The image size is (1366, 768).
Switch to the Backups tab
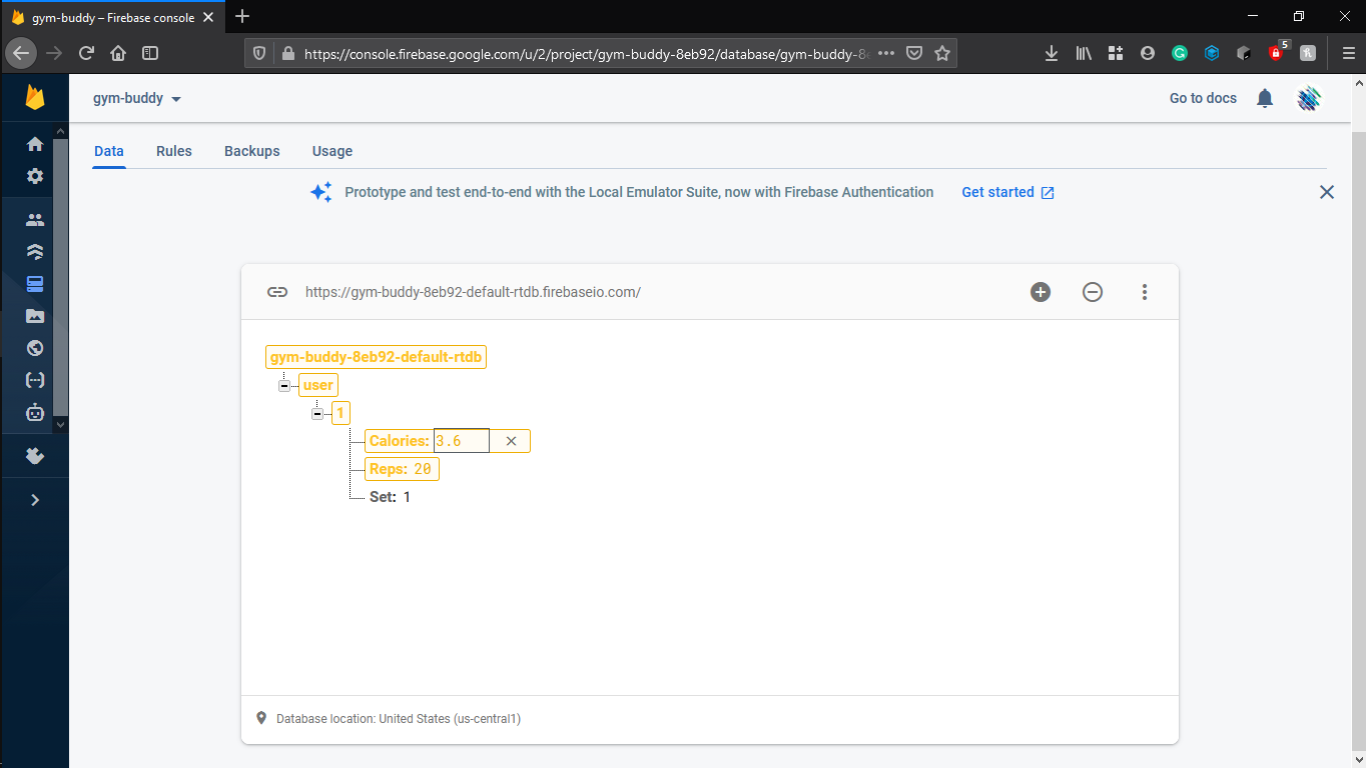click(252, 151)
